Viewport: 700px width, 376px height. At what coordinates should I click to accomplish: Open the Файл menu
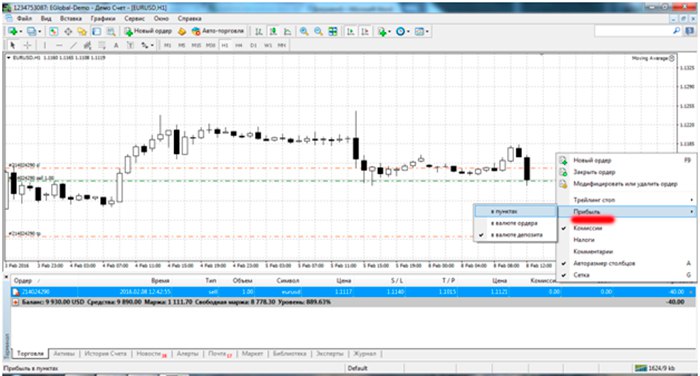(24, 19)
